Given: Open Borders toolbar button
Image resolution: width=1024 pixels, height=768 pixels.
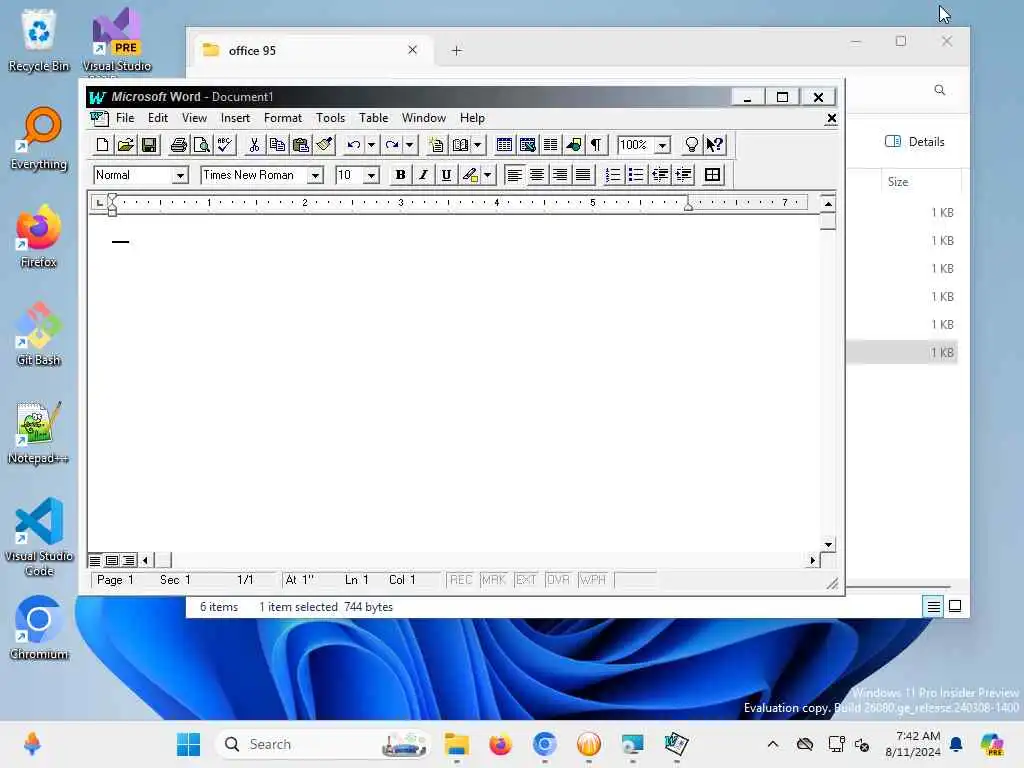Looking at the screenshot, I should [x=712, y=175].
